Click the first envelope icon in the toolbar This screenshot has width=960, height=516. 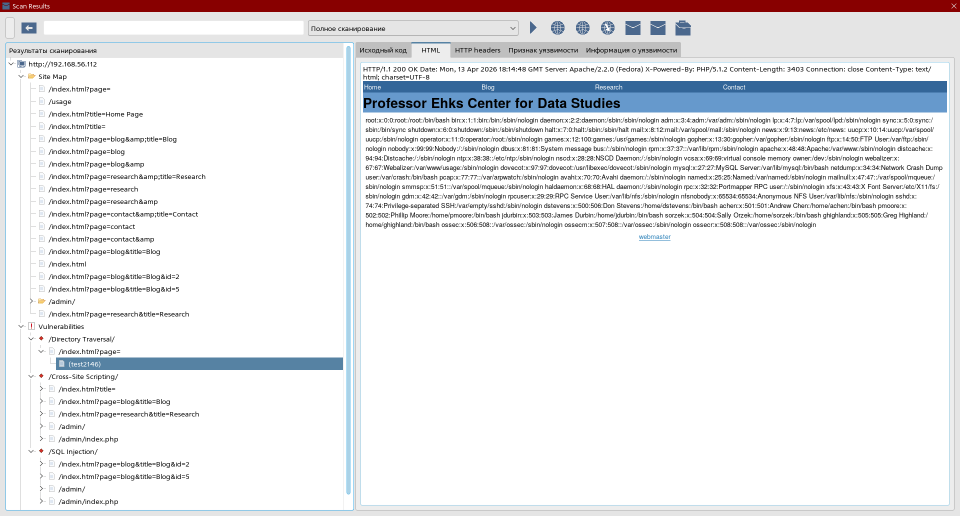[633, 28]
